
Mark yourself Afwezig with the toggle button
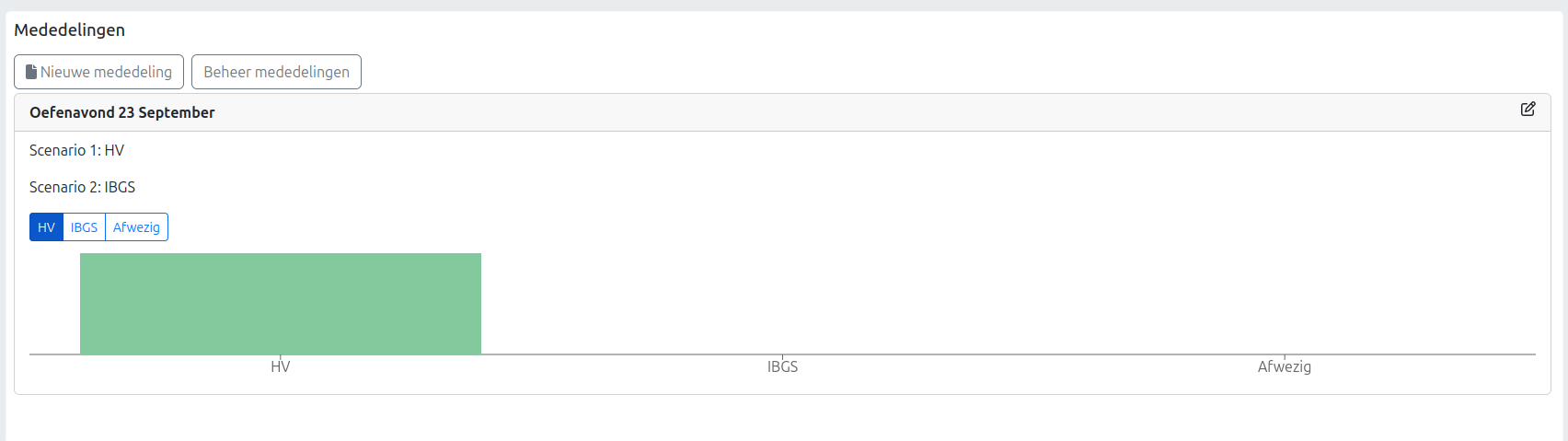tap(136, 227)
